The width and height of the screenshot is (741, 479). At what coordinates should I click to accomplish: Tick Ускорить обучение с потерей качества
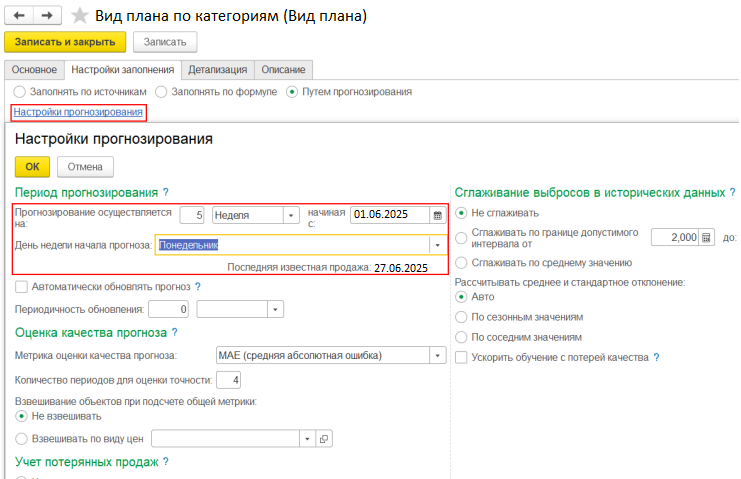click(461, 357)
